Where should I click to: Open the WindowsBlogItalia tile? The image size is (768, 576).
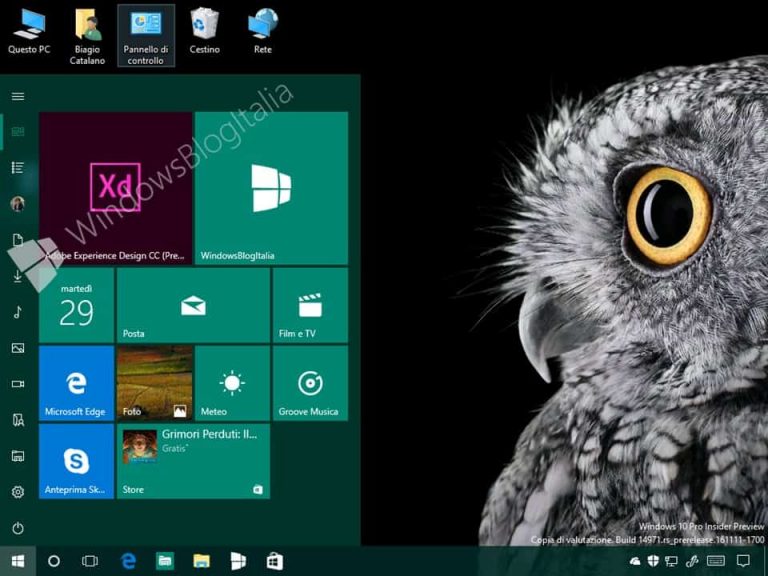[271, 189]
